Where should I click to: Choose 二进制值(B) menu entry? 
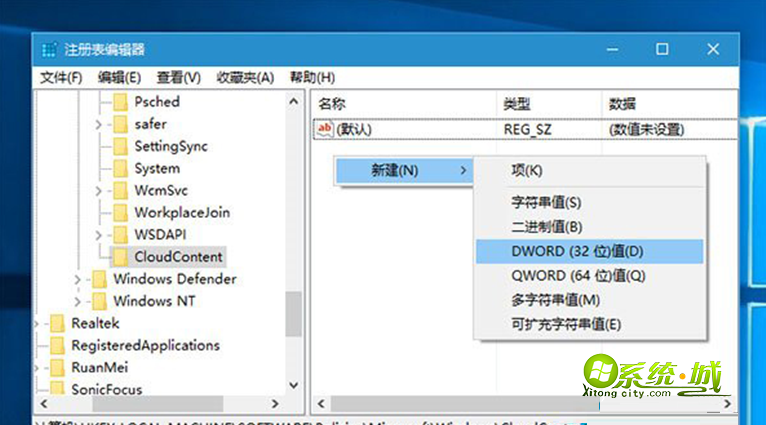pos(590,227)
